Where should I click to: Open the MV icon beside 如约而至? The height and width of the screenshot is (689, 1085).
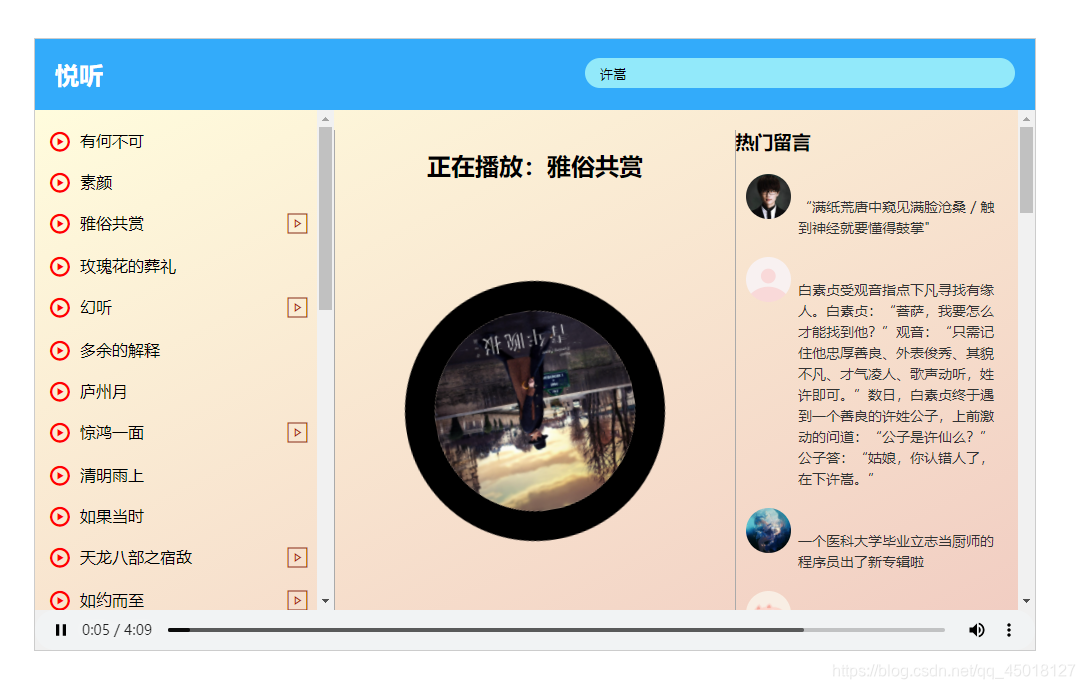[297, 599]
